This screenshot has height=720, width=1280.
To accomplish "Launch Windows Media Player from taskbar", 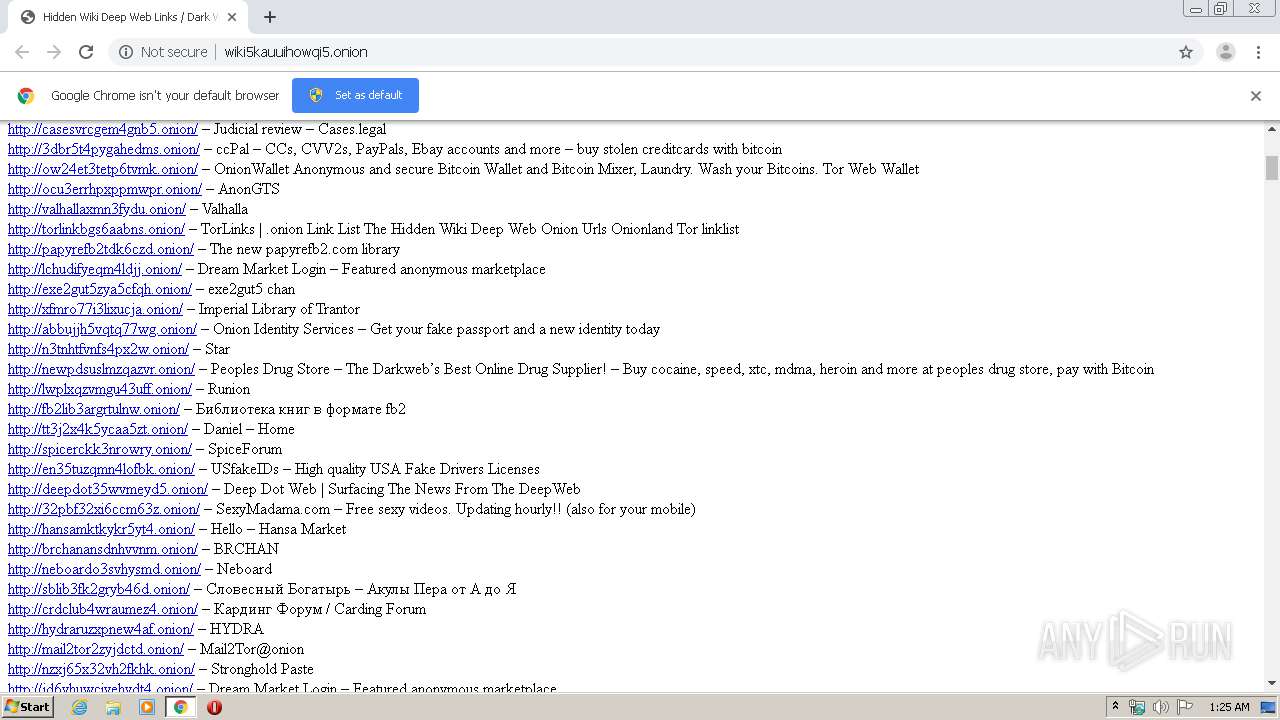I will (x=147, y=707).
